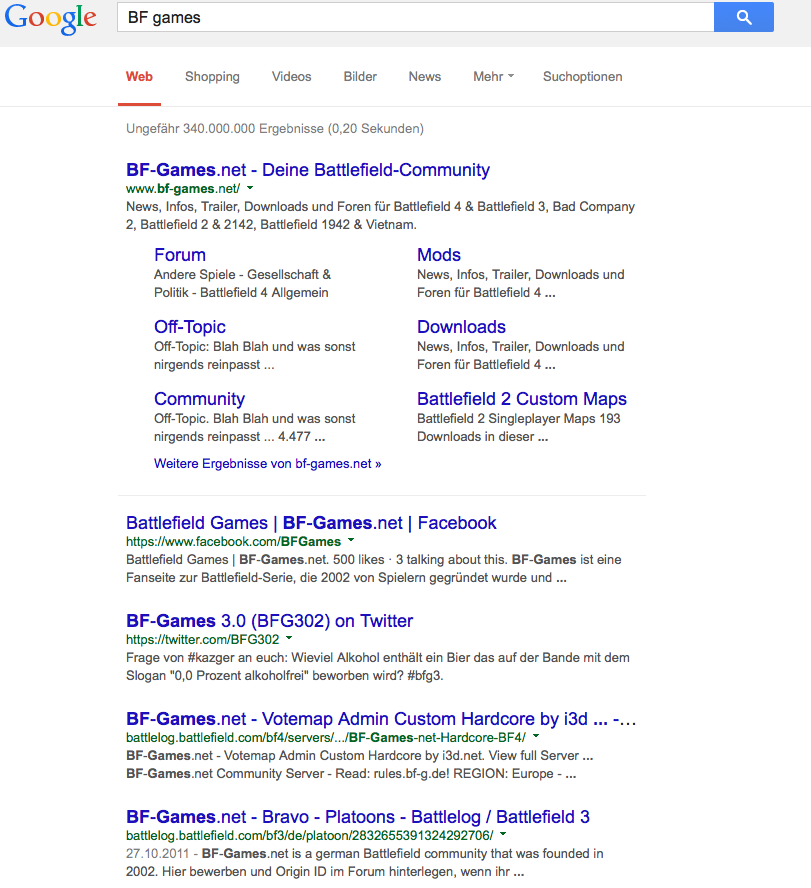Image resolution: width=811 pixels, height=888 pixels.
Task: Open 'BF-Games.net - Deine Battlefield-Community' result
Action: [308, 170]
